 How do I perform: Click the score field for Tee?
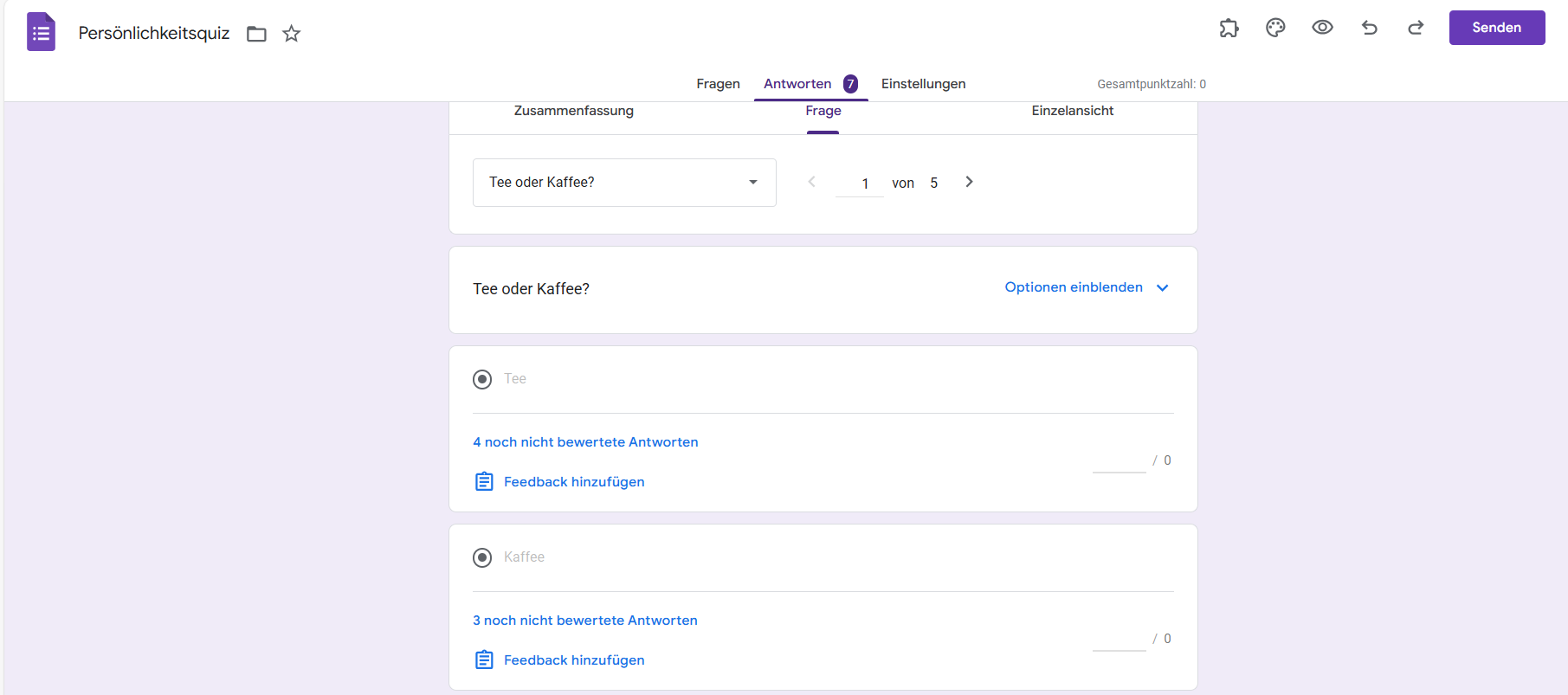1119,461
